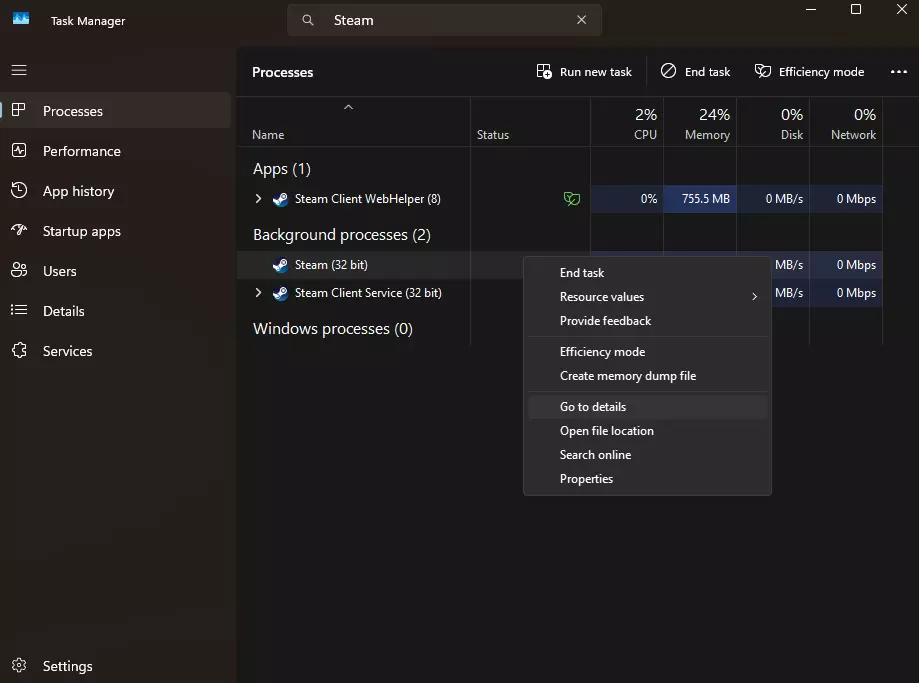Viewport: 919px width, 683px height.
Task: Click the toolbar End task circle icon
Action: (x=668, y=71)
